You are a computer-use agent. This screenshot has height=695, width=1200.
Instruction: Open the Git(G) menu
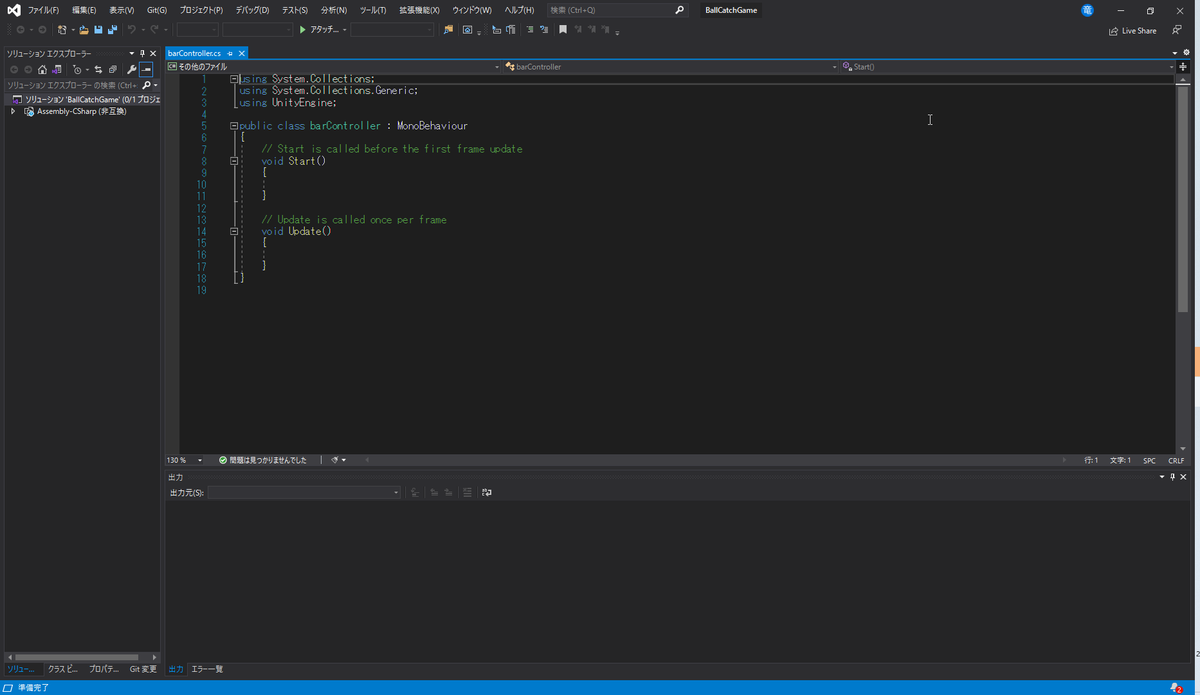(x=157, y=10)
